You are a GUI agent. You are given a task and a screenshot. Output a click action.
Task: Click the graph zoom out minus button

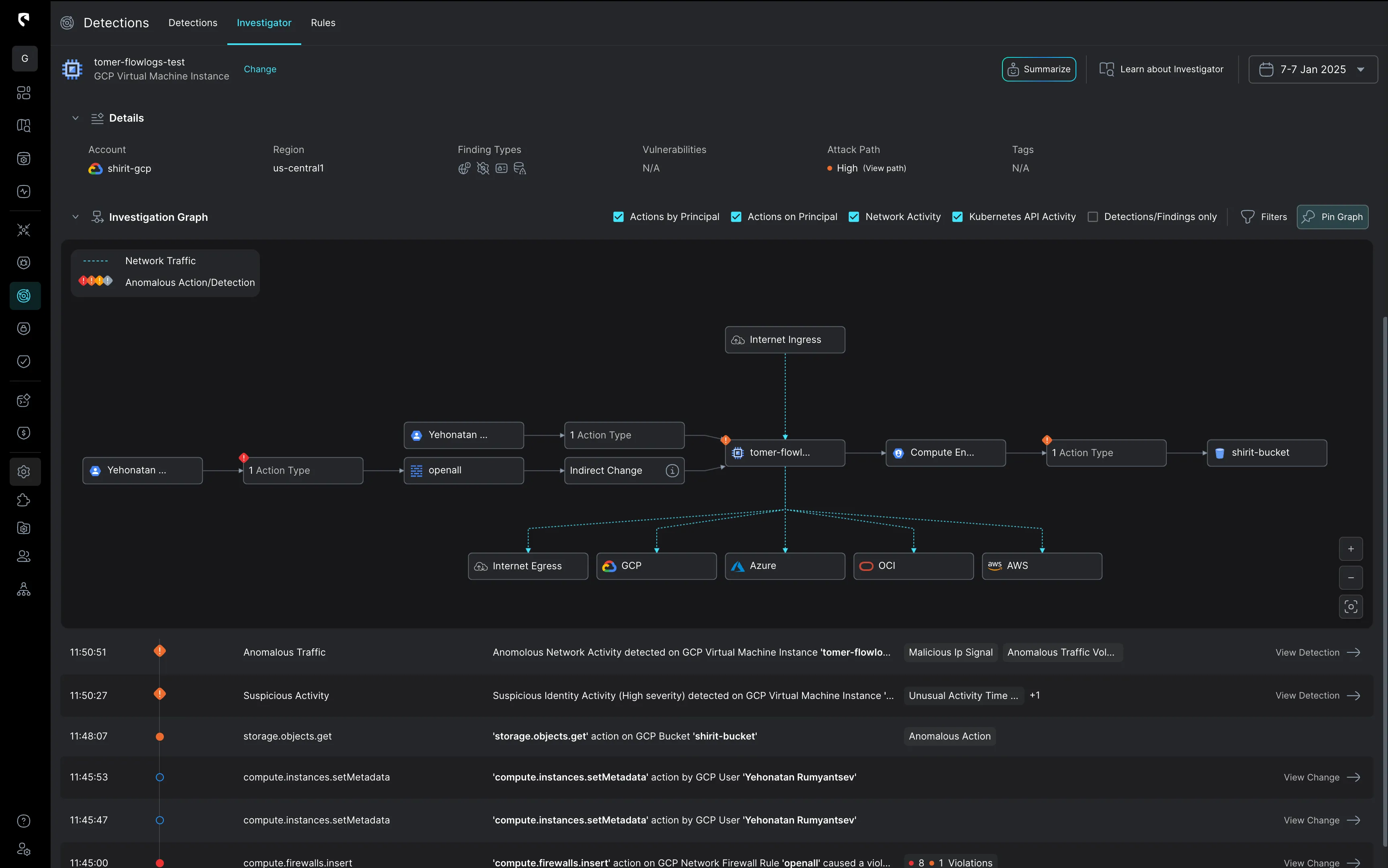tap(1351, 577)
